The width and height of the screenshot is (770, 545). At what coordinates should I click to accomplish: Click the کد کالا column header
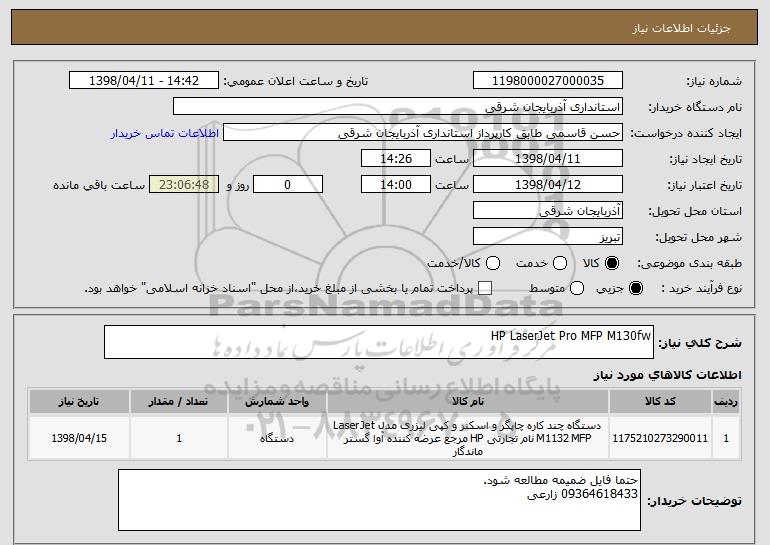tap(660, 402)
